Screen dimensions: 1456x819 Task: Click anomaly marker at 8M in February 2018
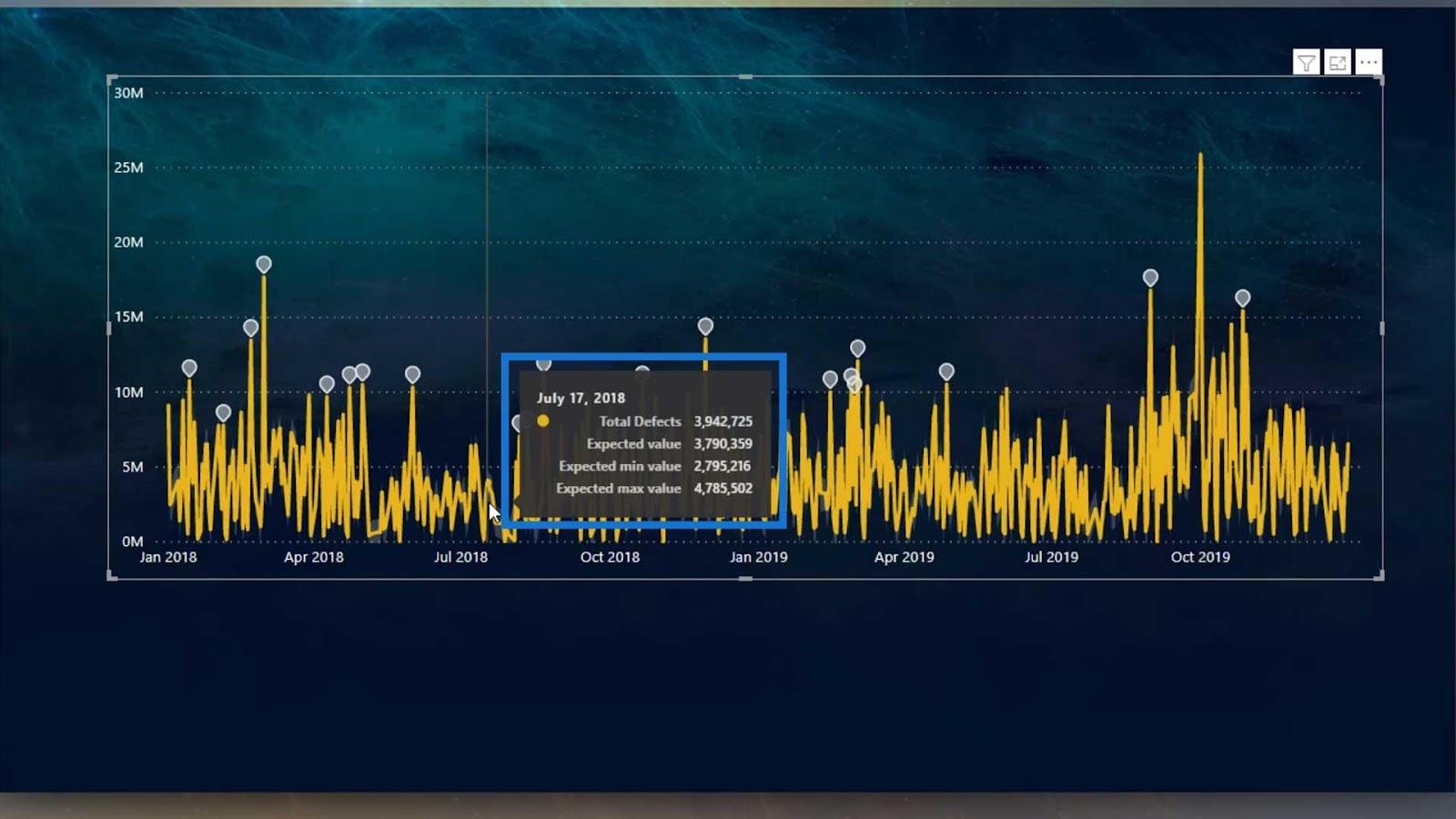(x=224, y=413)
